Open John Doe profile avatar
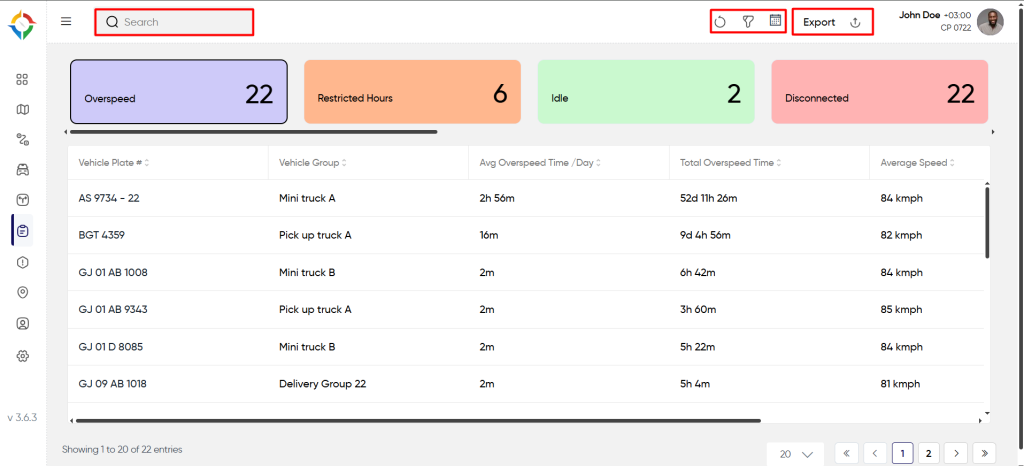Viewport: 1024px width, 466px height. 990,22
